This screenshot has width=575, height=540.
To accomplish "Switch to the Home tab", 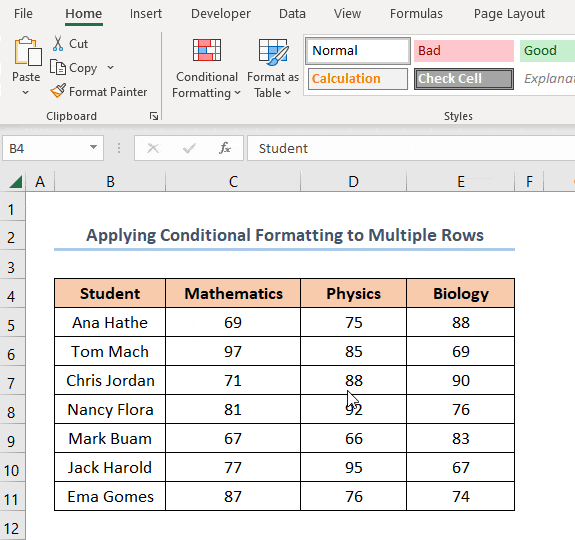I will 84,14.
